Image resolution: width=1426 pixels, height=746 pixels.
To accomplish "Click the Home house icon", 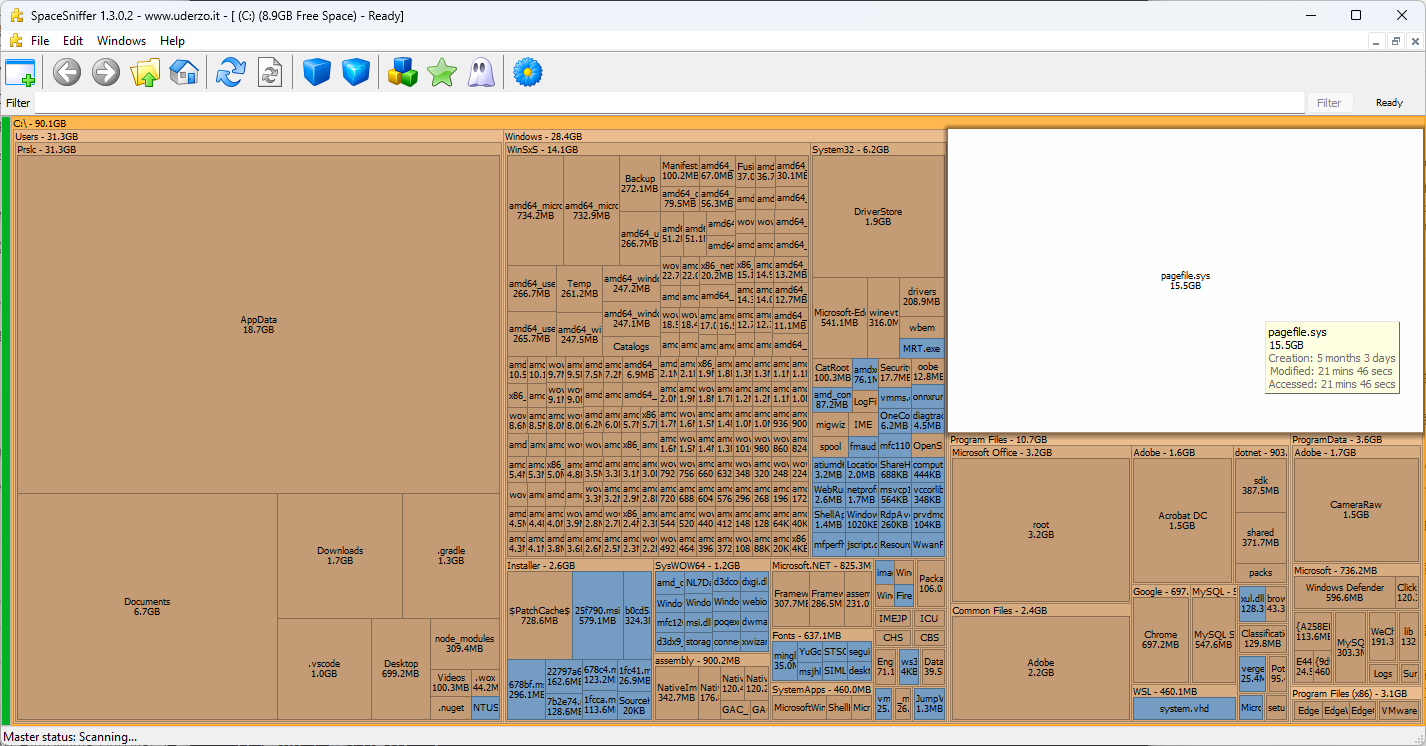I will pyautogui.click(x=183, y=72).
